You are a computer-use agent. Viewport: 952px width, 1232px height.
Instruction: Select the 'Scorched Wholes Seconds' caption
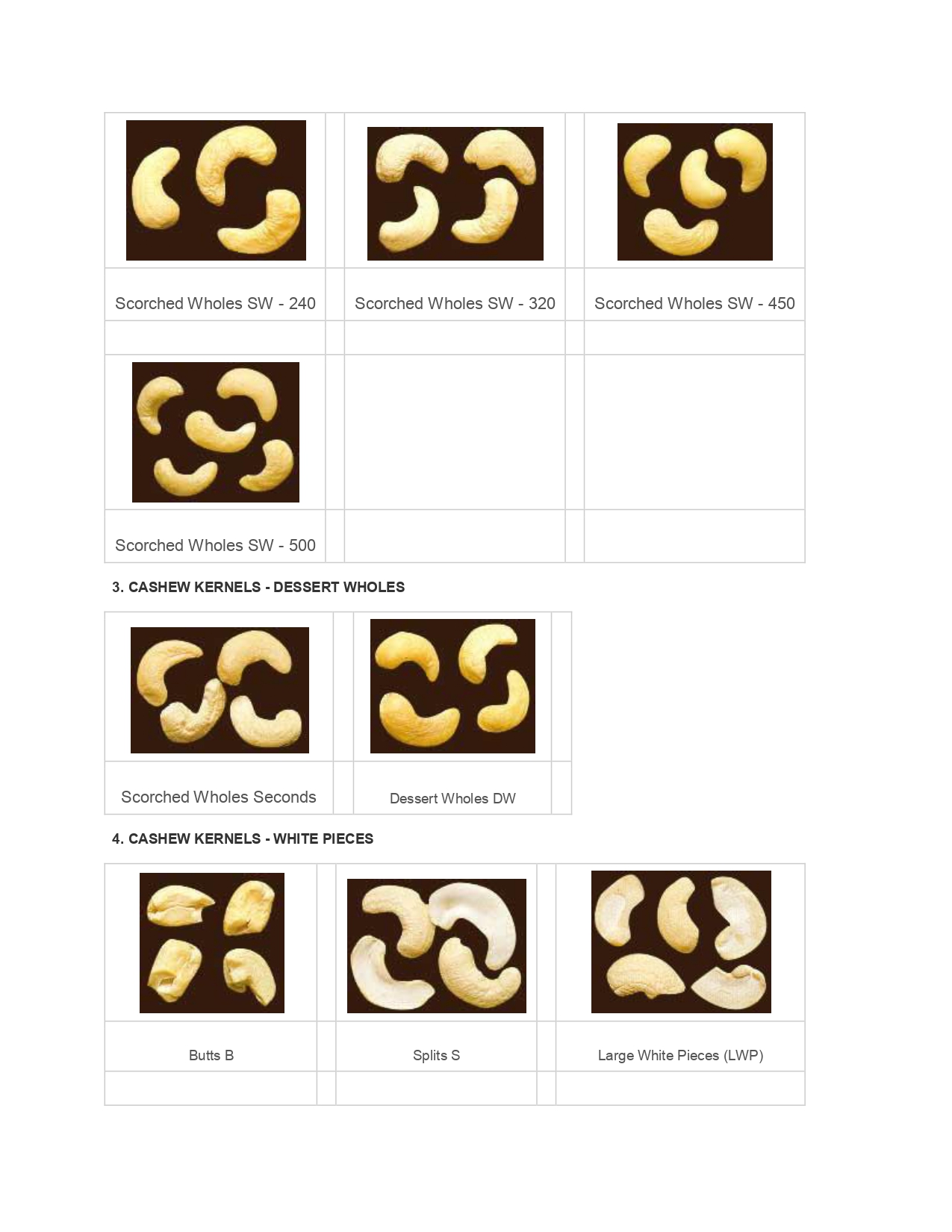pyautogui.click(x=219, y=797)
